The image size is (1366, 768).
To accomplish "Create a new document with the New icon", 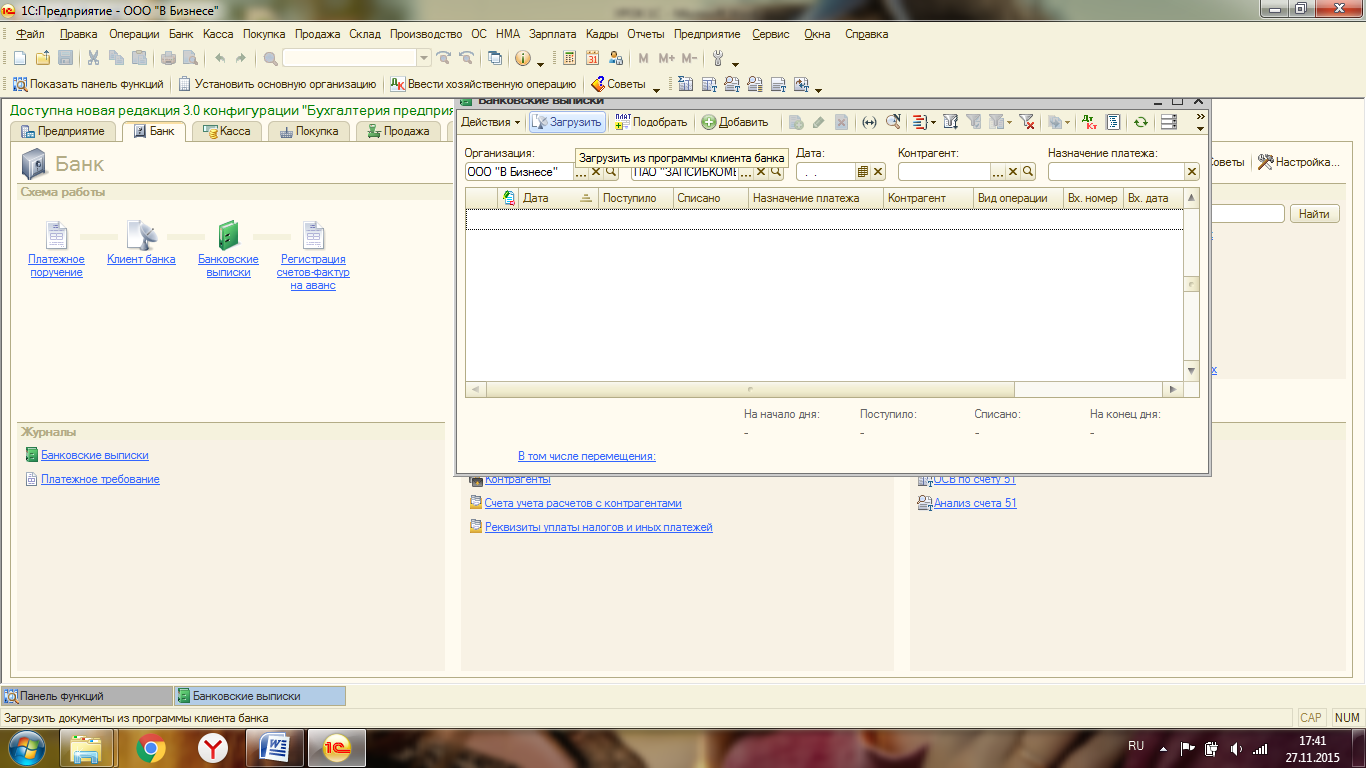I will coord(20,59).
